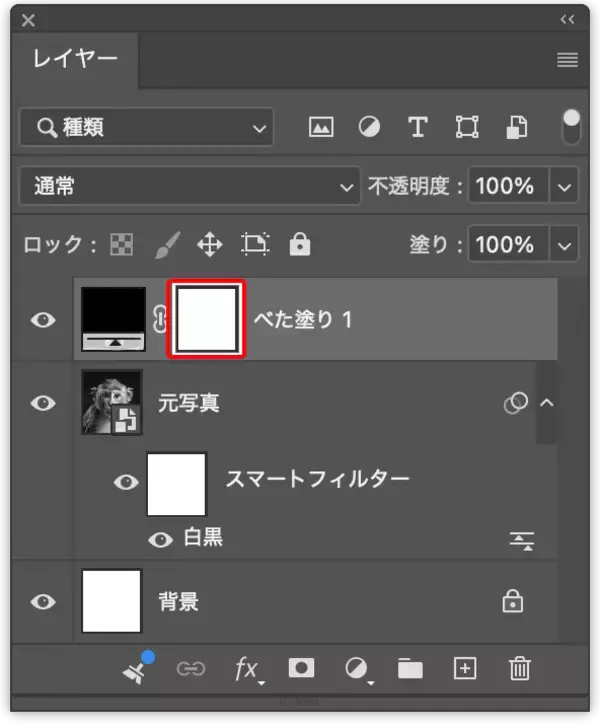The height and width of the screenshot is (726, 600).
Task: Lock artboard auto-nesting icon
Action: click(255, 244)
